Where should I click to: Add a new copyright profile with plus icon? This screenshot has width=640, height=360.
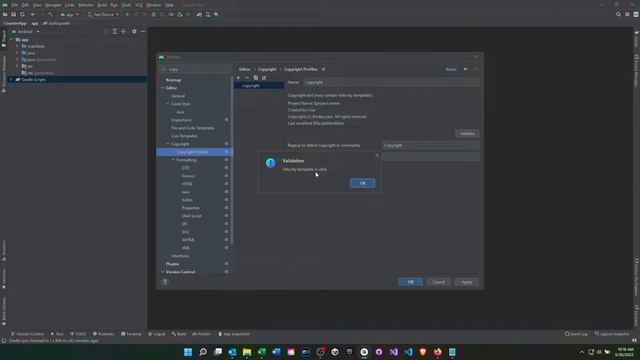coord(238,78)
